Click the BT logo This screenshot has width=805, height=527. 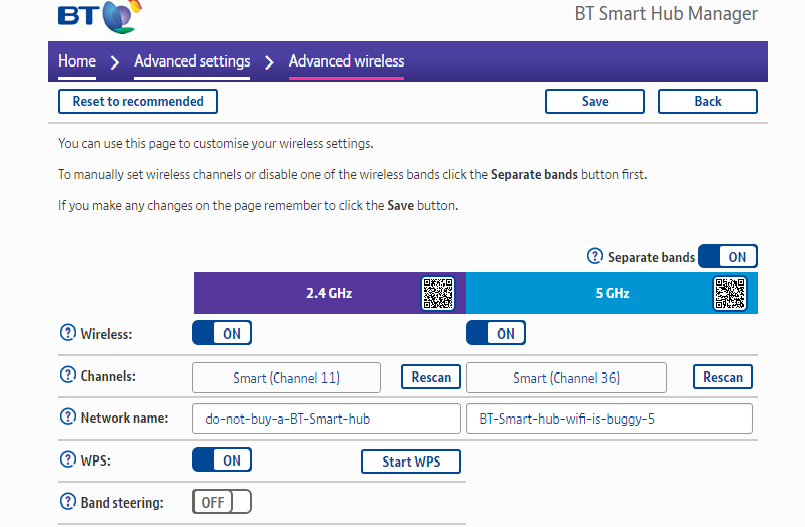(100, 16)
